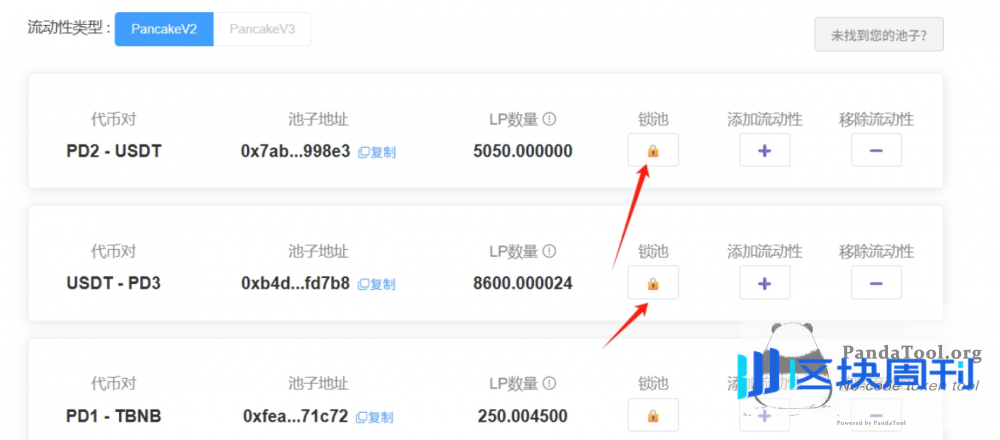Copy pool address 0x7ab...998e3

pyautogui.click(x=377, y=152)
